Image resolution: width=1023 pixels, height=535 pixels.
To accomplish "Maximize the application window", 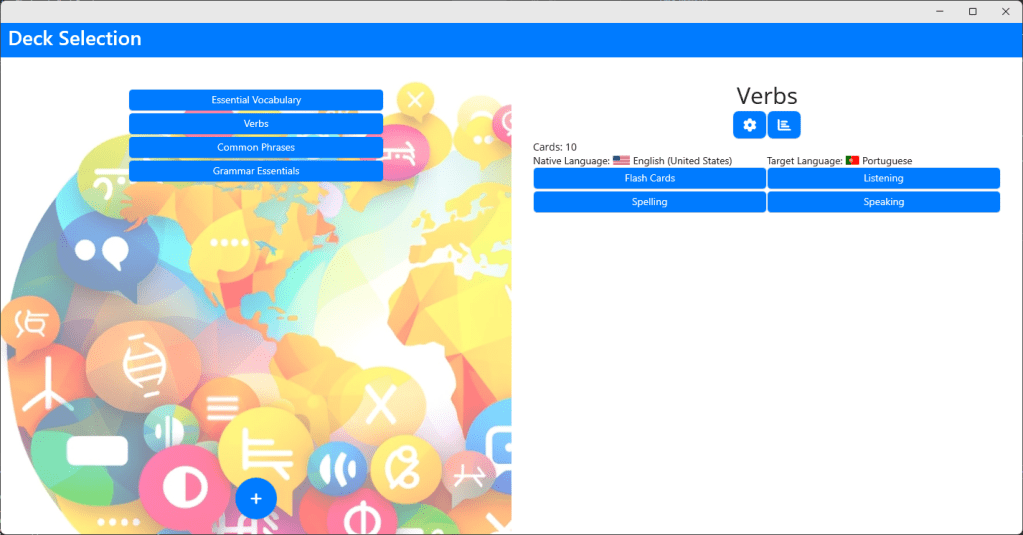I will [x=972, y=11].
